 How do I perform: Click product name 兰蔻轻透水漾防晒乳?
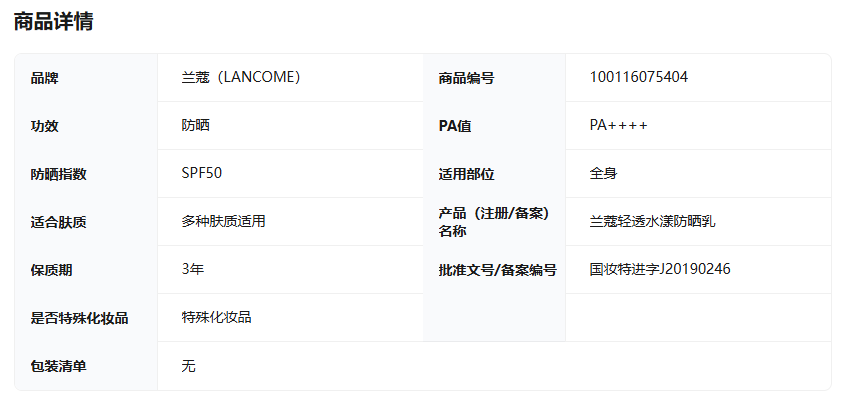click(x=652, y=222)
